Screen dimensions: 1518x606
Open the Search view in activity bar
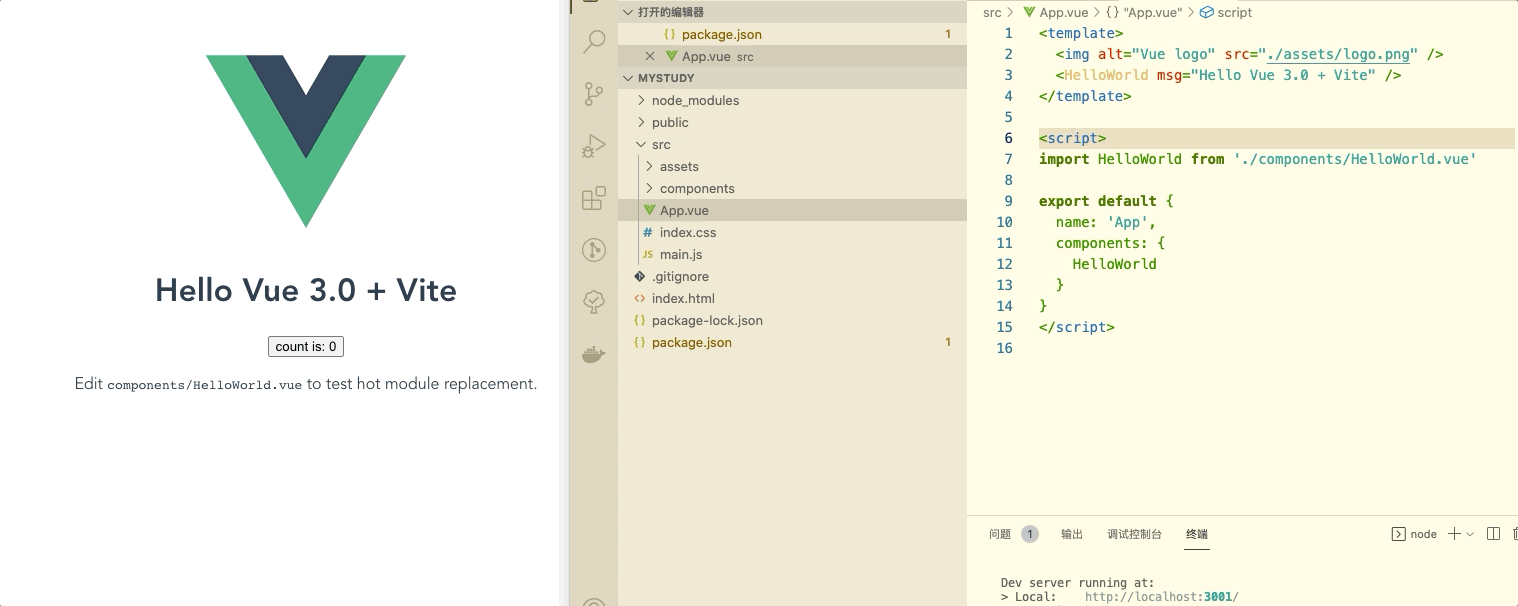pyautogui.click(x=594, y=41)
